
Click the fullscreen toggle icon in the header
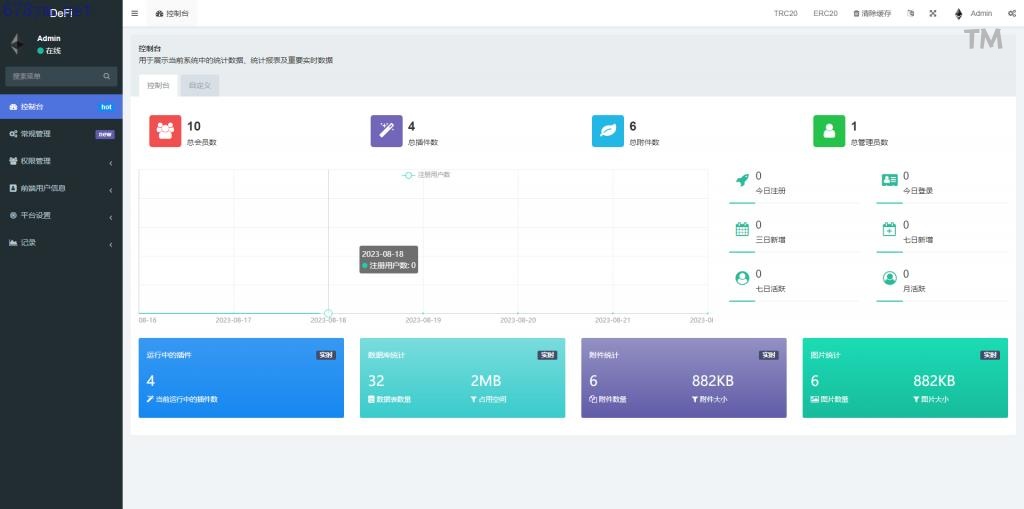pyautogui.click(x=932, y=13)
